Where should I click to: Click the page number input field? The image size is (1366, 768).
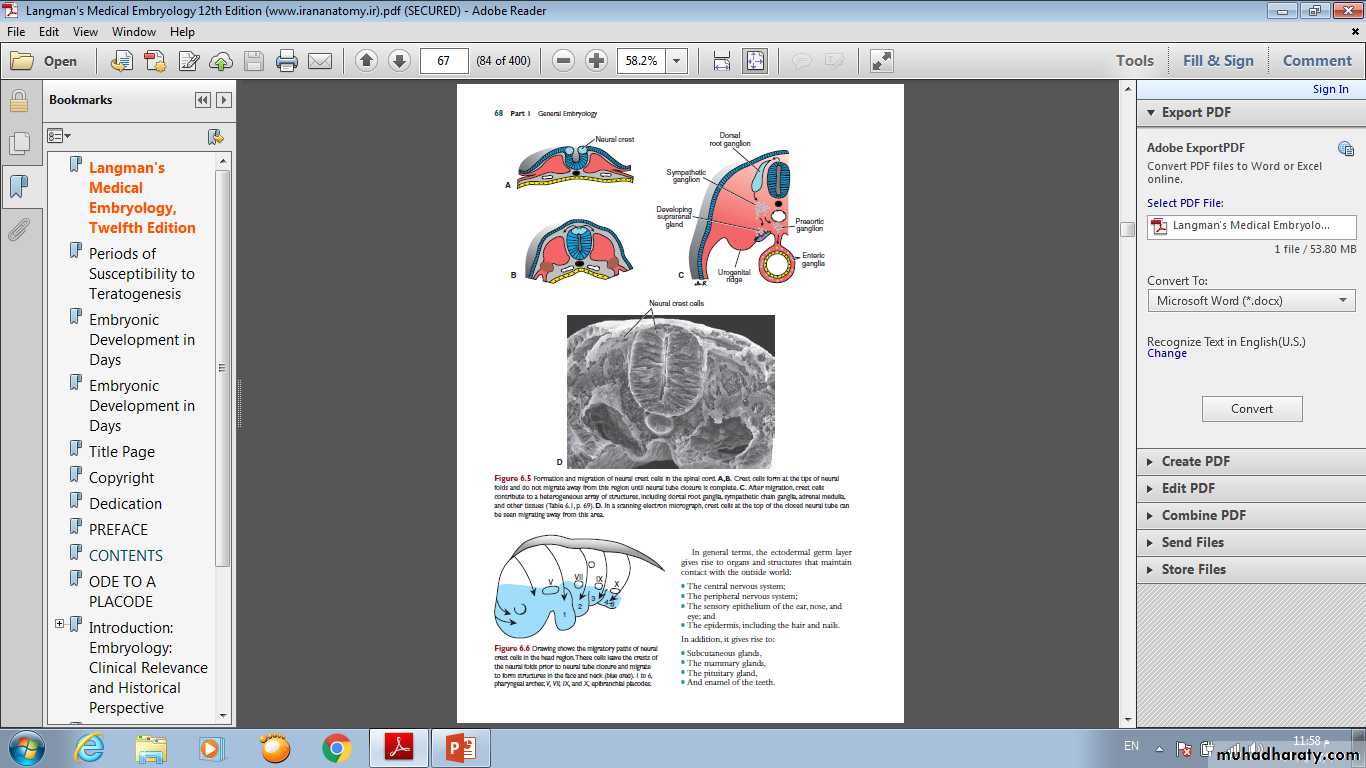coord(445,61)
